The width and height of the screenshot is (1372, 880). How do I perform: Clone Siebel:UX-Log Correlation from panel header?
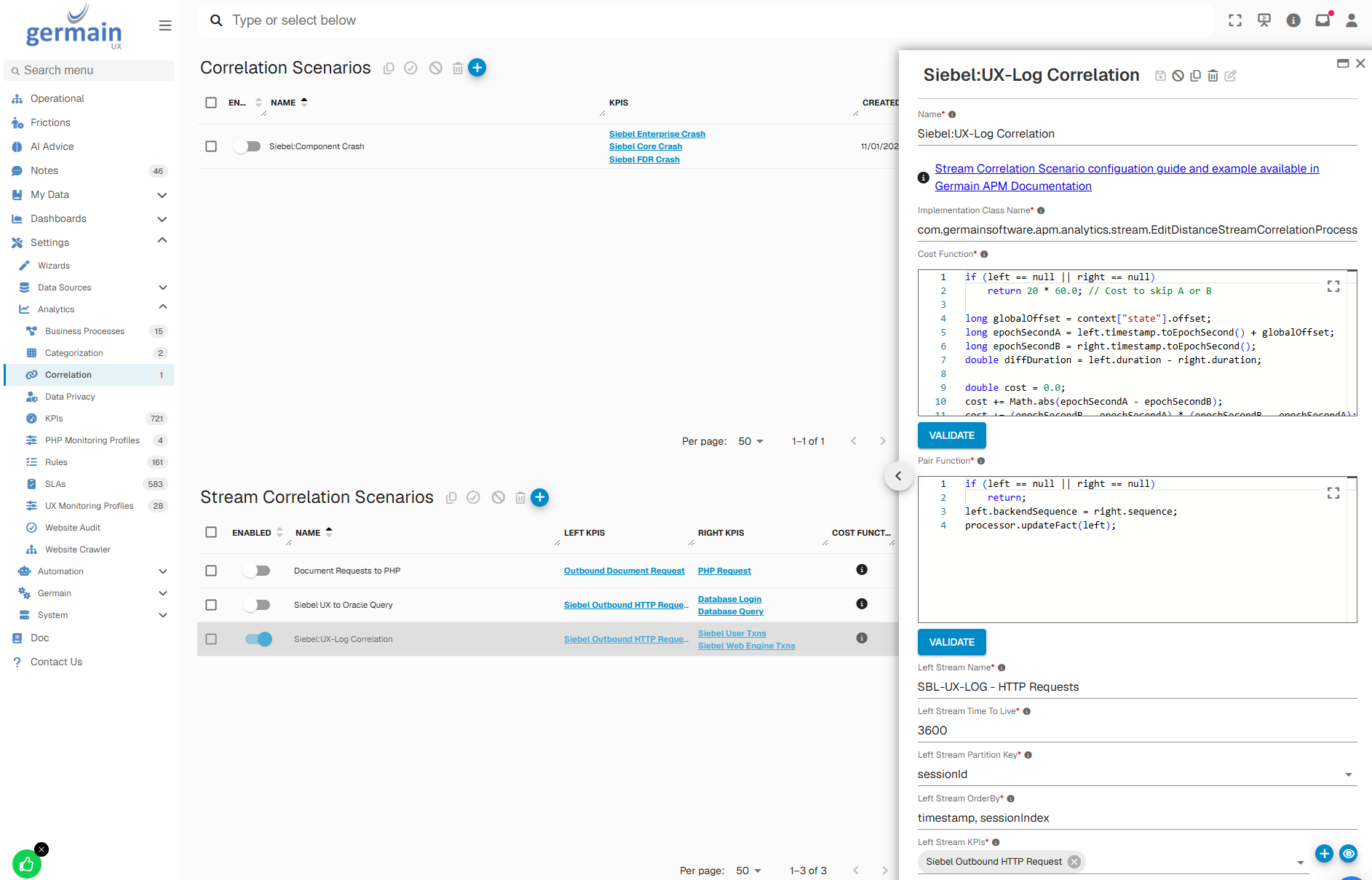pyautogui.click(x=1195, y=76)
